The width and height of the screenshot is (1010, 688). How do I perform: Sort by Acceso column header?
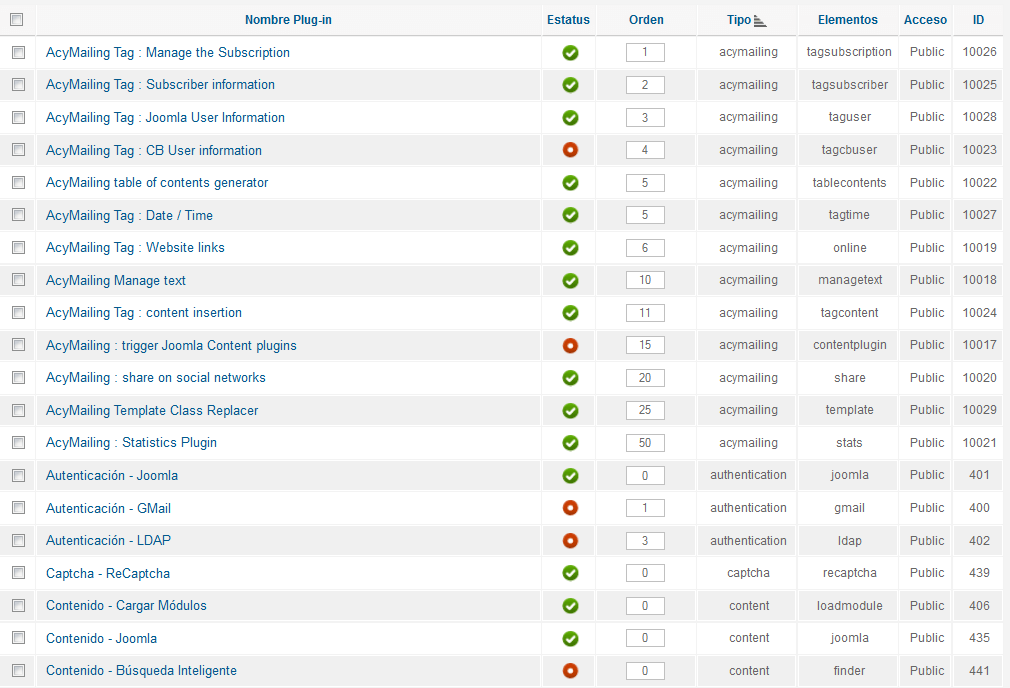(x=925, y=20)
